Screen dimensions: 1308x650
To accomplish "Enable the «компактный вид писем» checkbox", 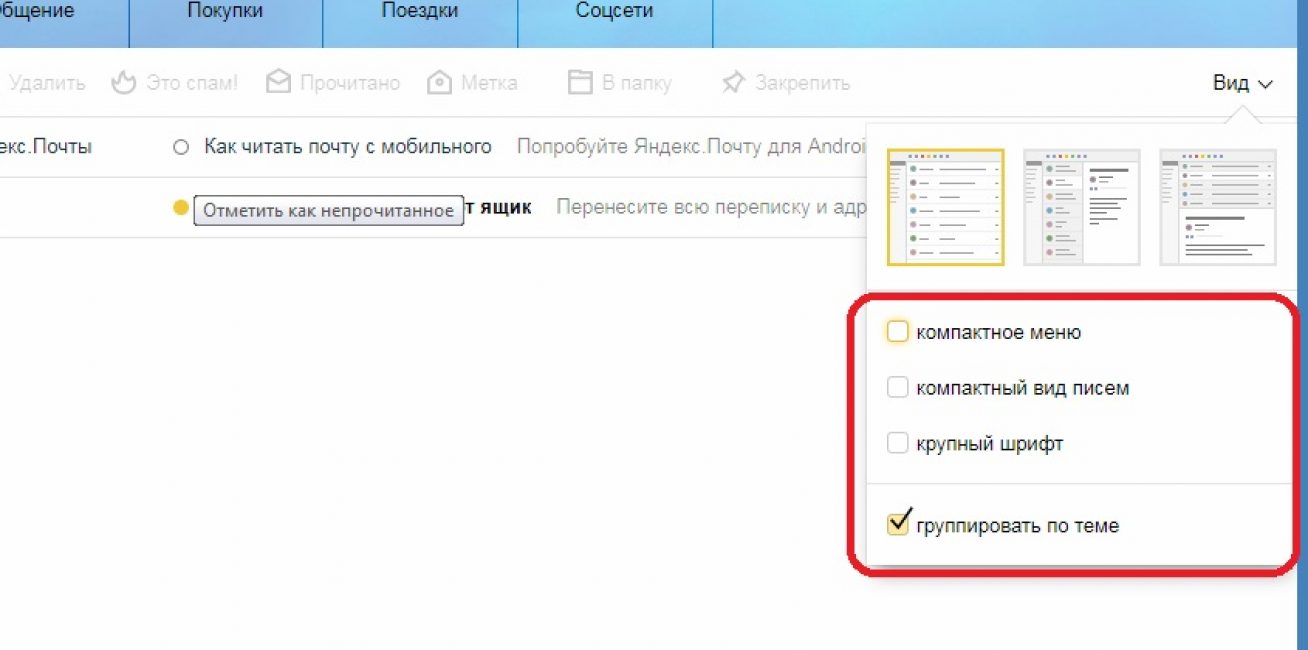I will click(x=897, y=387).
